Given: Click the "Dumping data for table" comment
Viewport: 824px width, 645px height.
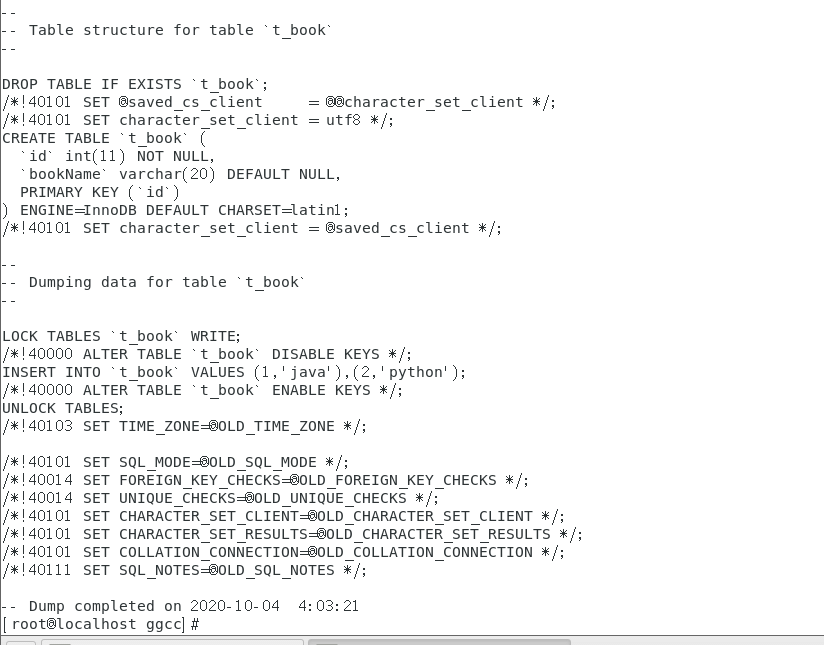Looking at the screenshot, I should click(153, 282).
